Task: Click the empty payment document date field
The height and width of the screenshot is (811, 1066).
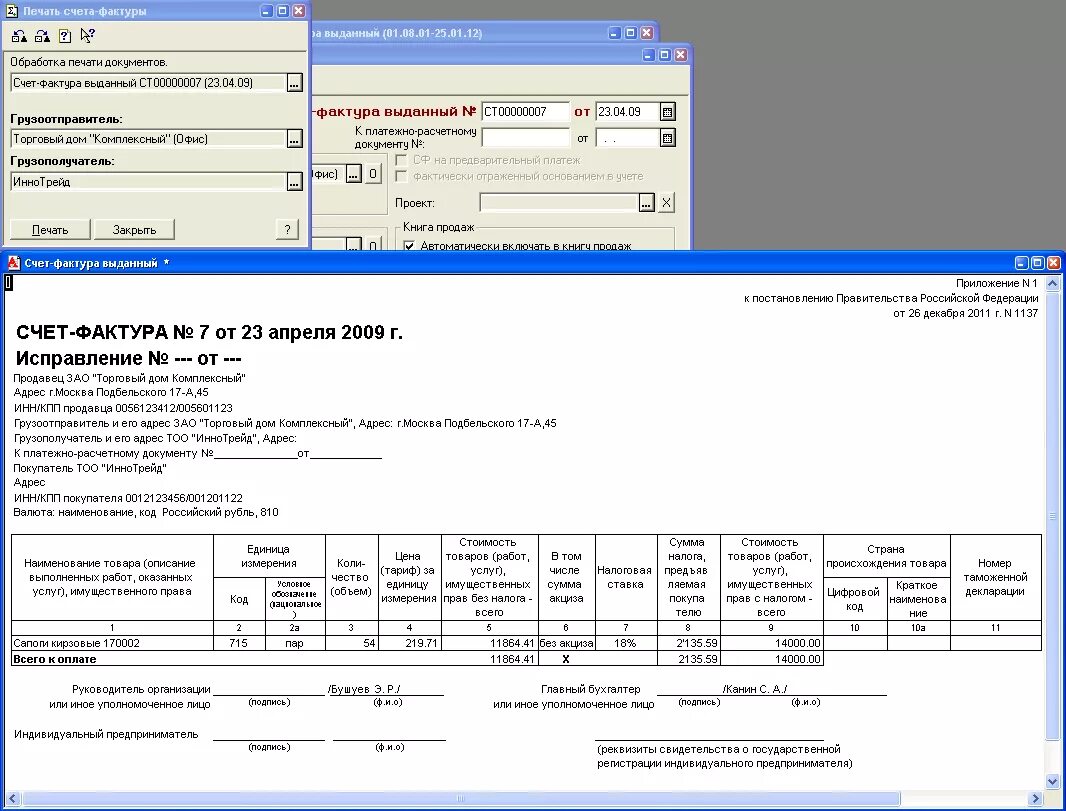Action: tap(627, 138)
